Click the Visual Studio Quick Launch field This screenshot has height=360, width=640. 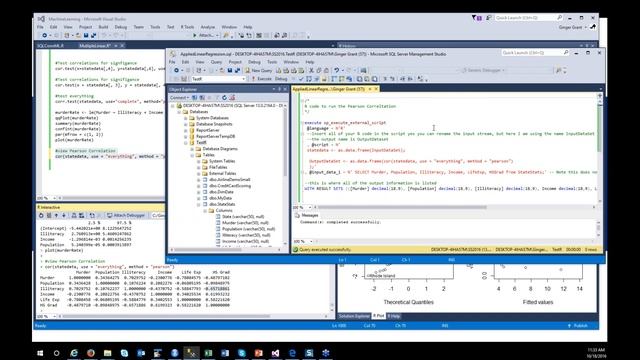(527, 18)
